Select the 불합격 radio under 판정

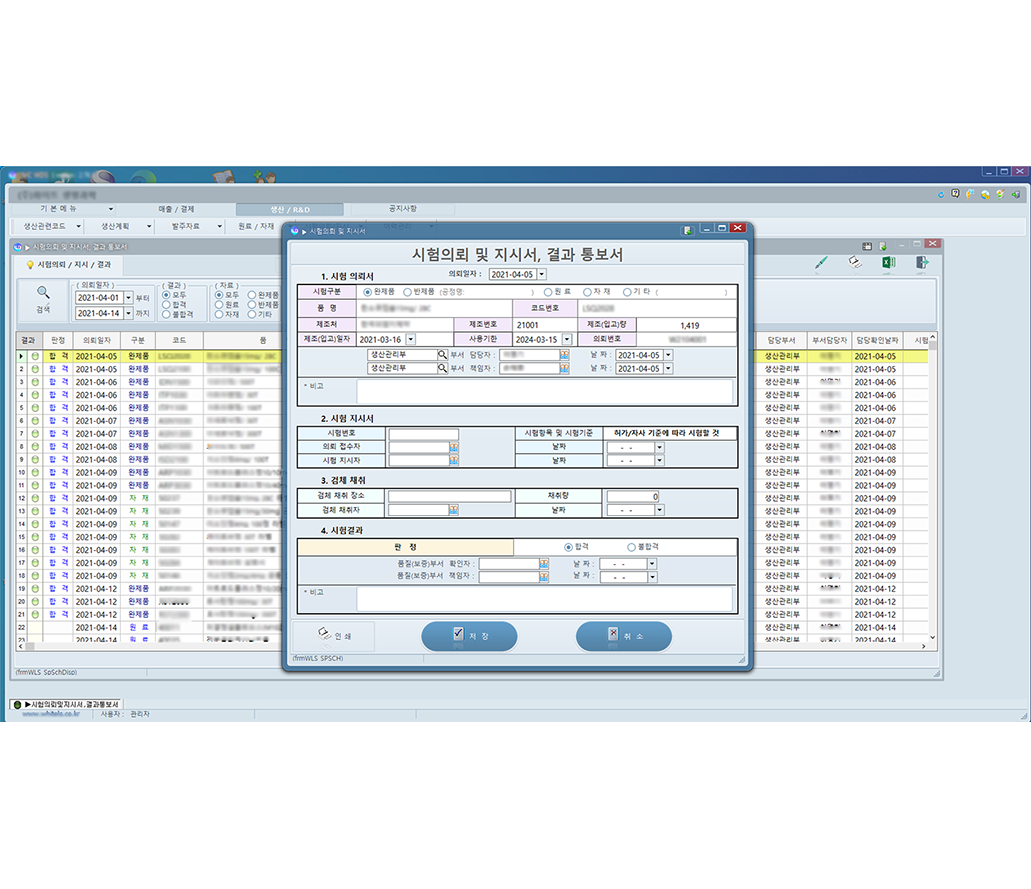pos(631,547)
